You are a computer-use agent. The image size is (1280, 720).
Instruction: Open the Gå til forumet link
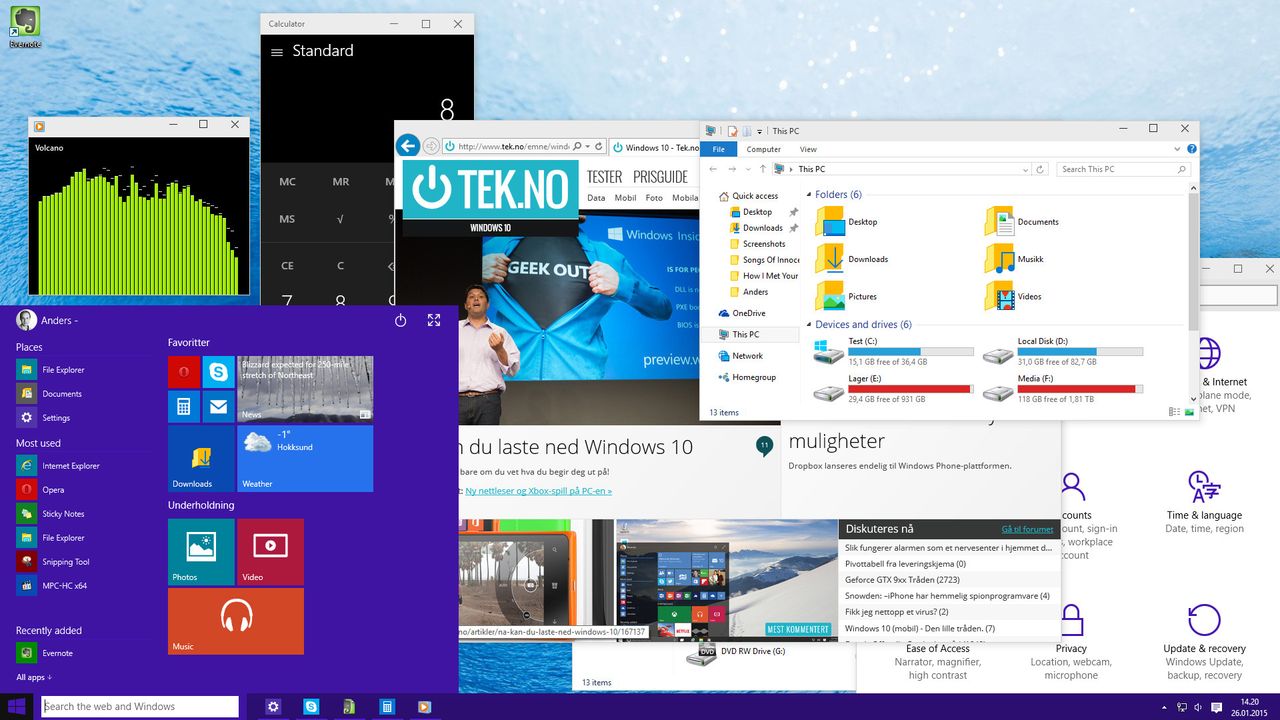click(1027, 529)
